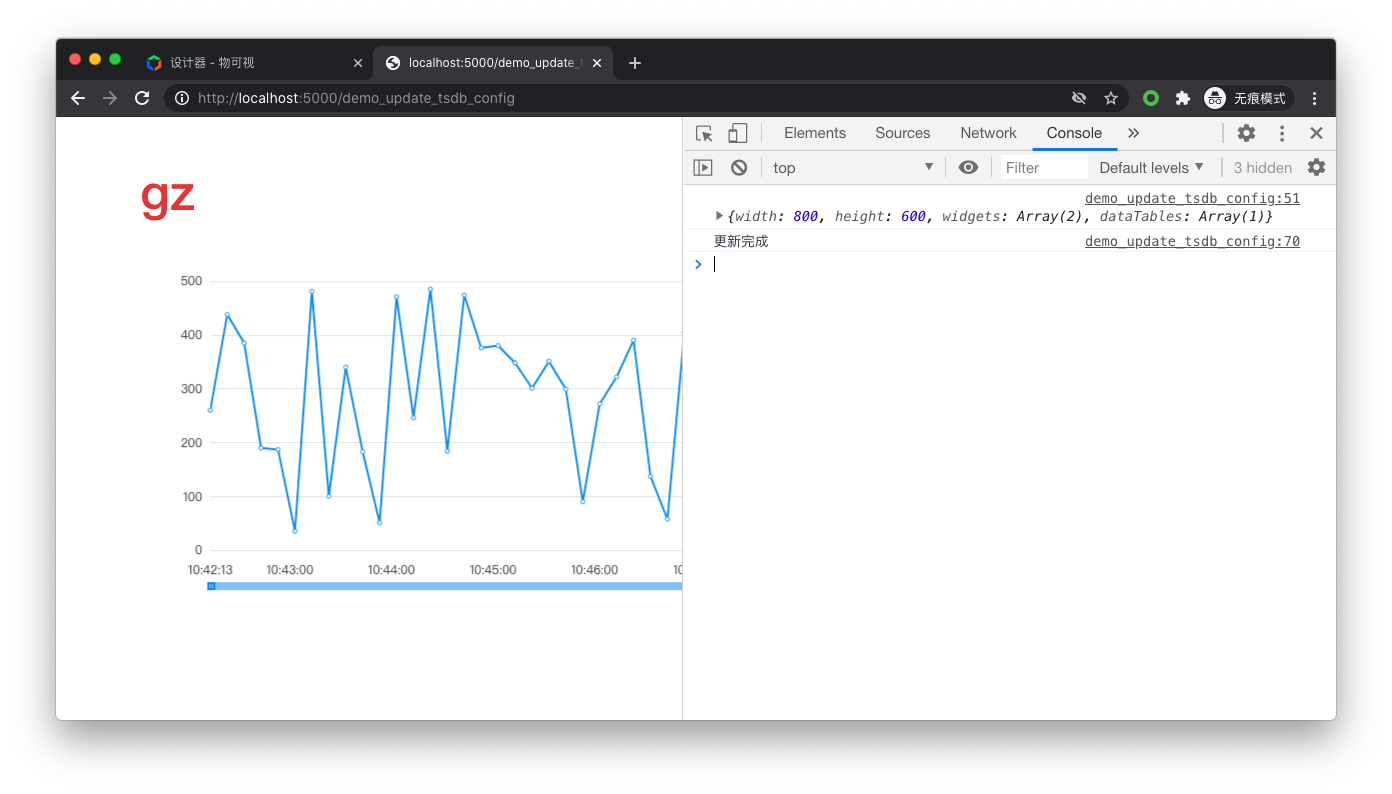Click the 100 y-axis label
This screenshot has height=794, width=1392.
(191, 497)
